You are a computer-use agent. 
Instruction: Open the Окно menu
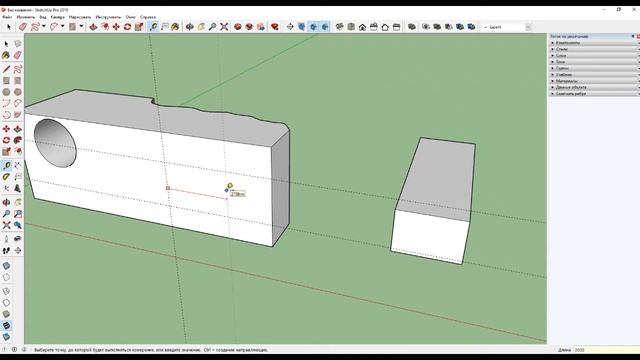point(131,17)
